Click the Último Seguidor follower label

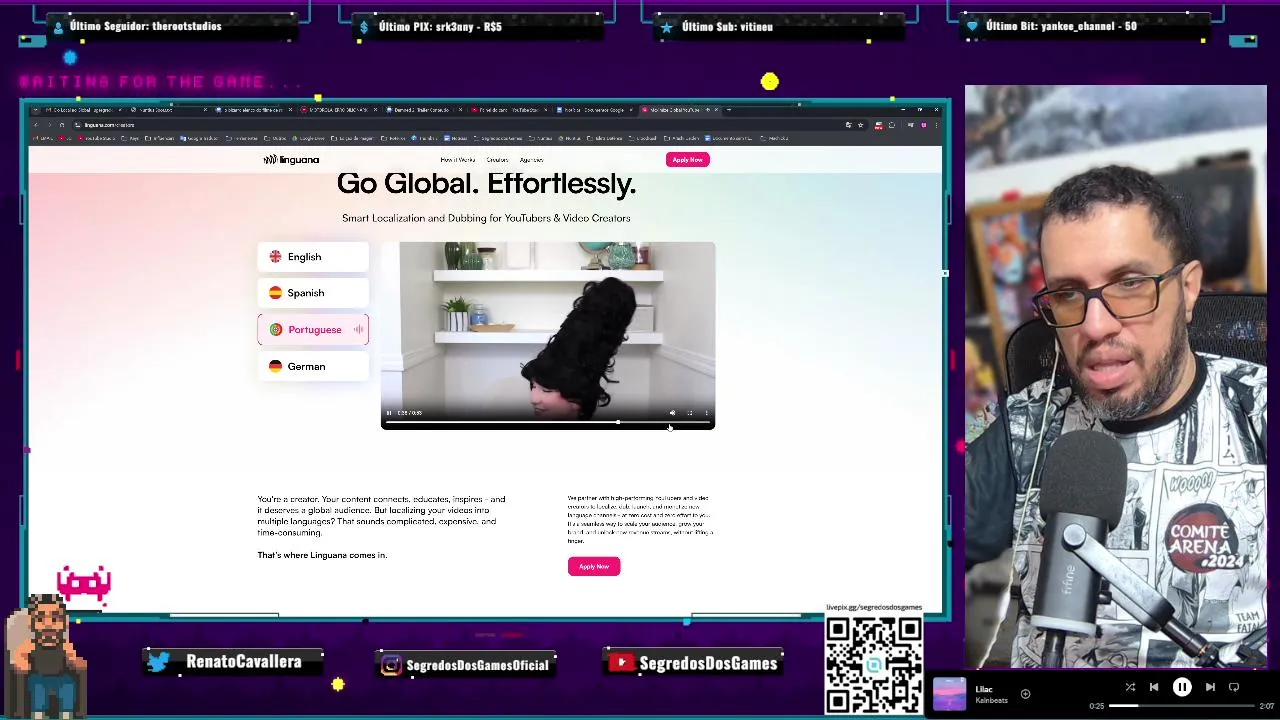pos(146,26)
